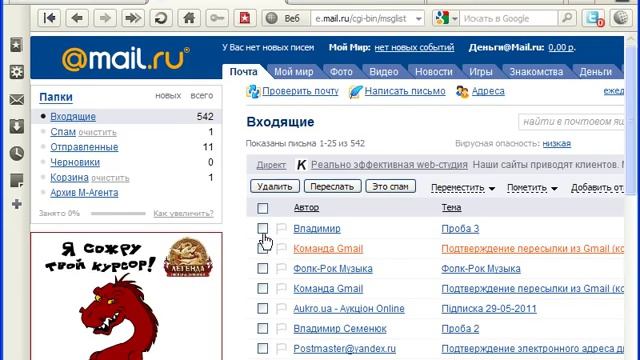This screenshot has width=640, height=360.
Task: Go back with the Back arrow
Action: coord(77,18)
